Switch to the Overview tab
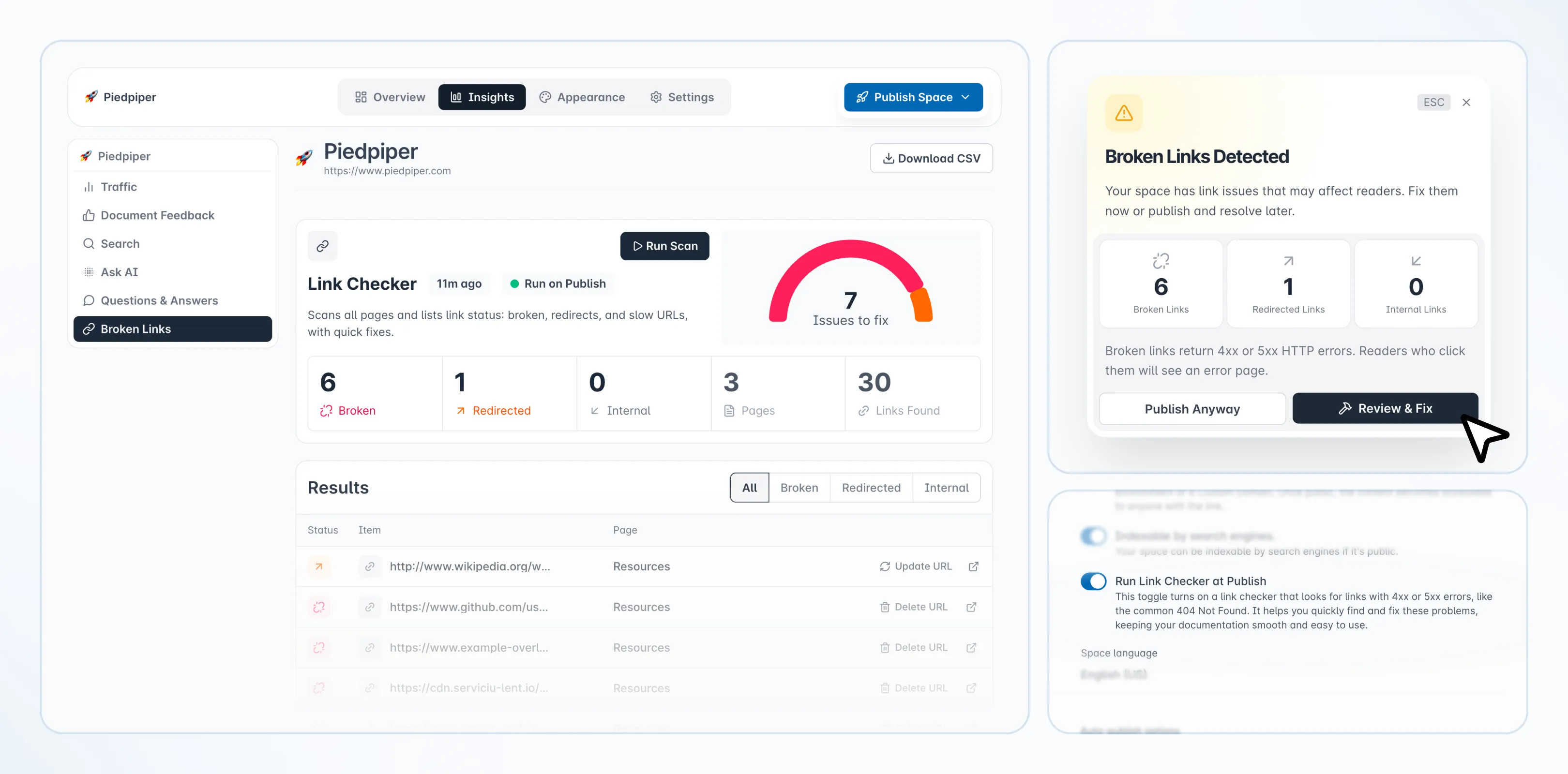Screen dimensions: 1568x774 click(390, 97)
